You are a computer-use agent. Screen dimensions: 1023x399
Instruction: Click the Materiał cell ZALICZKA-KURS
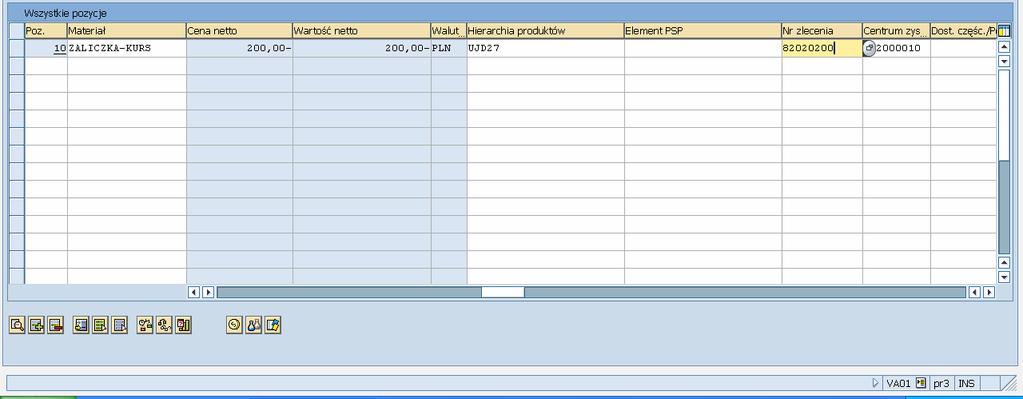(x=127, y=48)
